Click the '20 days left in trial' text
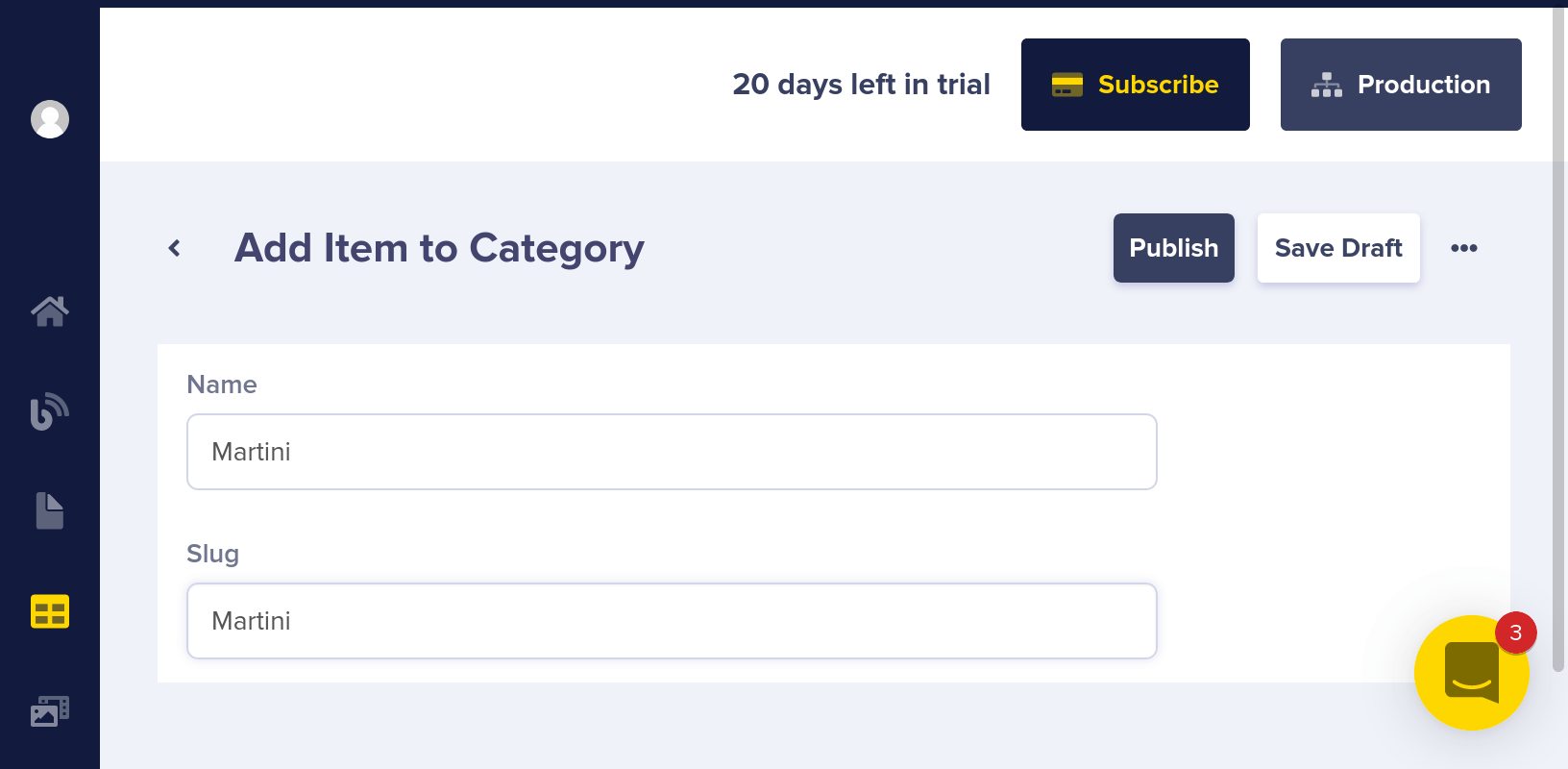The image size is (1568, 769). 861,85
